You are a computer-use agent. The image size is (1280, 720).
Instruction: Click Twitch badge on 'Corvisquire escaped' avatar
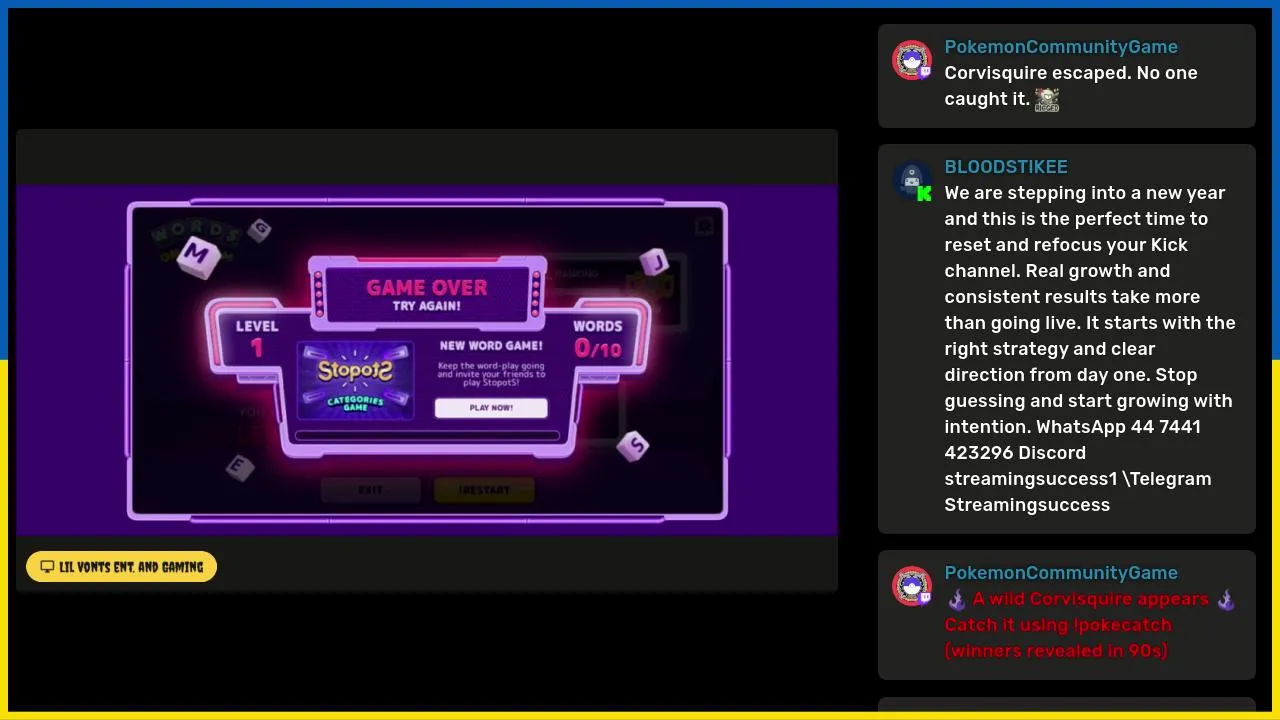coord(925,72)
